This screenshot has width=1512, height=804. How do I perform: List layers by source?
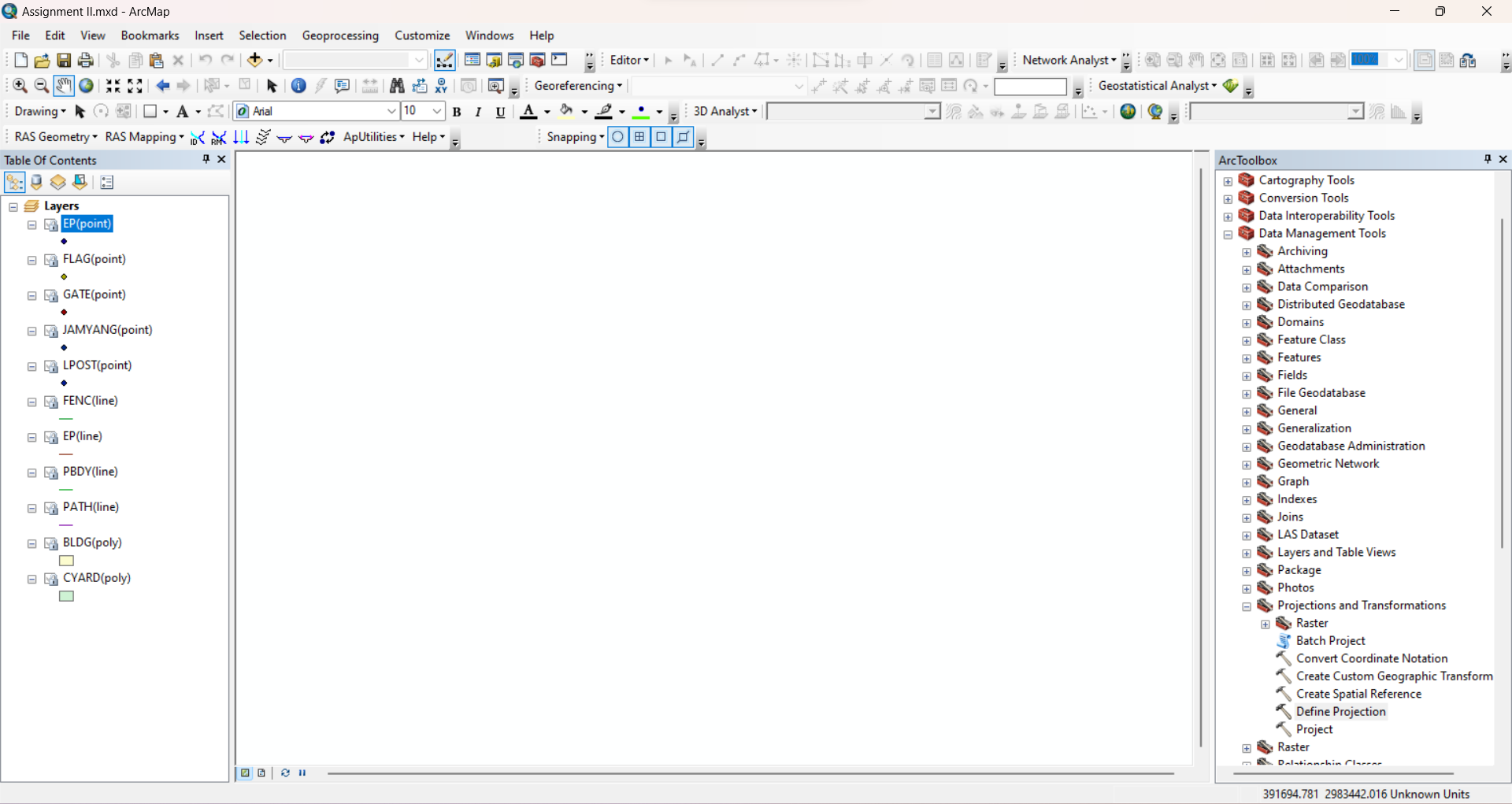coord(36,183)
